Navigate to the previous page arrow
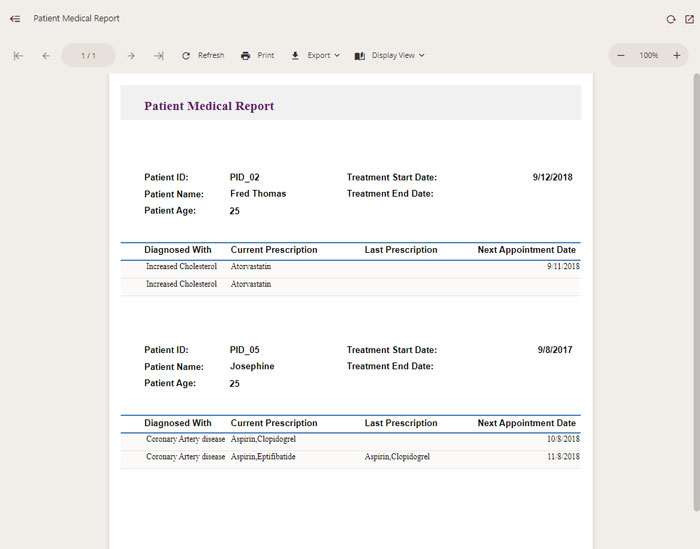This screenshot has height=549, width=700. pyautogui.click(x=46, y=56)
